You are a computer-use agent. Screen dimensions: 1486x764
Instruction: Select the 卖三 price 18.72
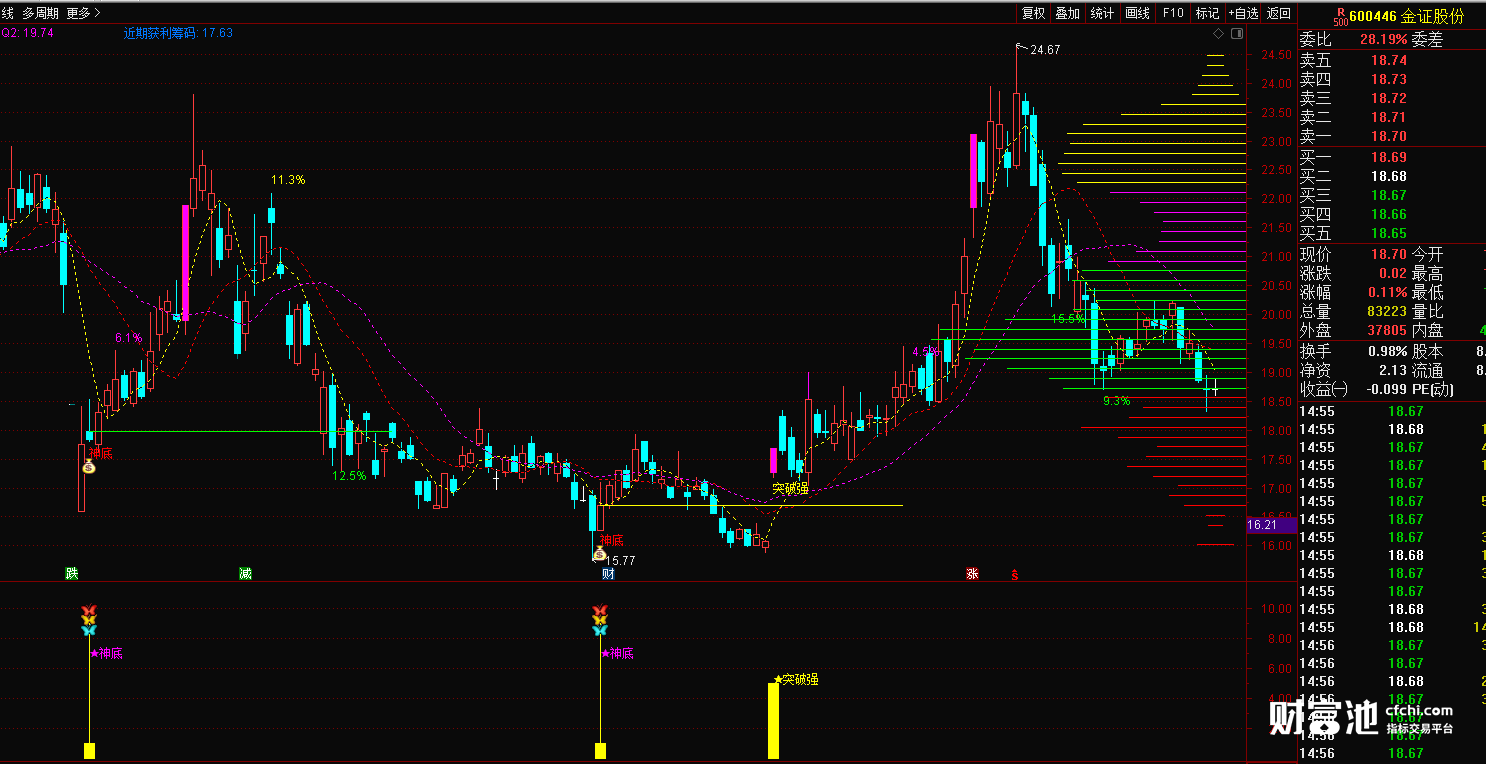point(1388,99)
